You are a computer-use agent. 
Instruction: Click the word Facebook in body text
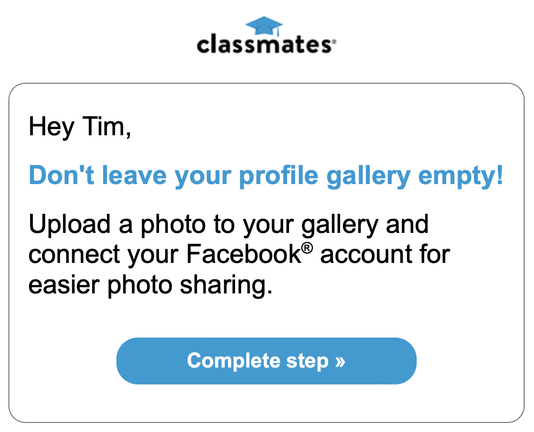pos(244,254)
